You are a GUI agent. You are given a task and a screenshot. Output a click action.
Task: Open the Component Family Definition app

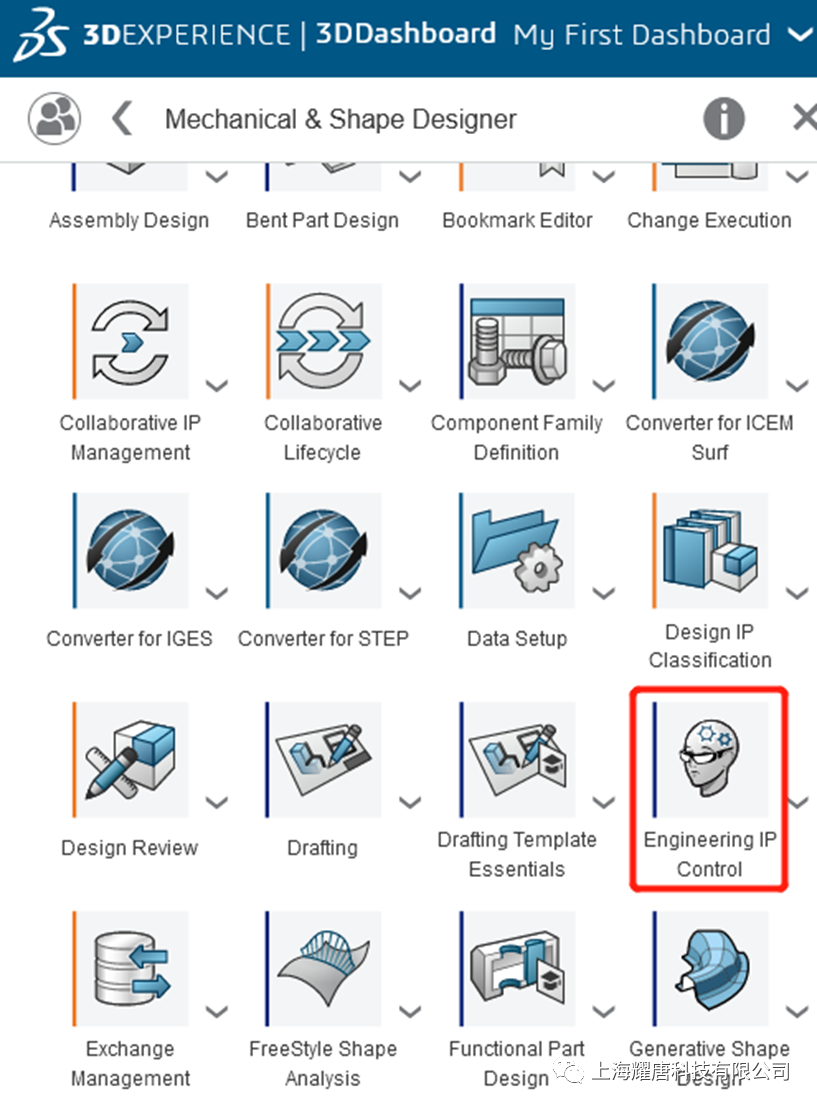[517, 342]
